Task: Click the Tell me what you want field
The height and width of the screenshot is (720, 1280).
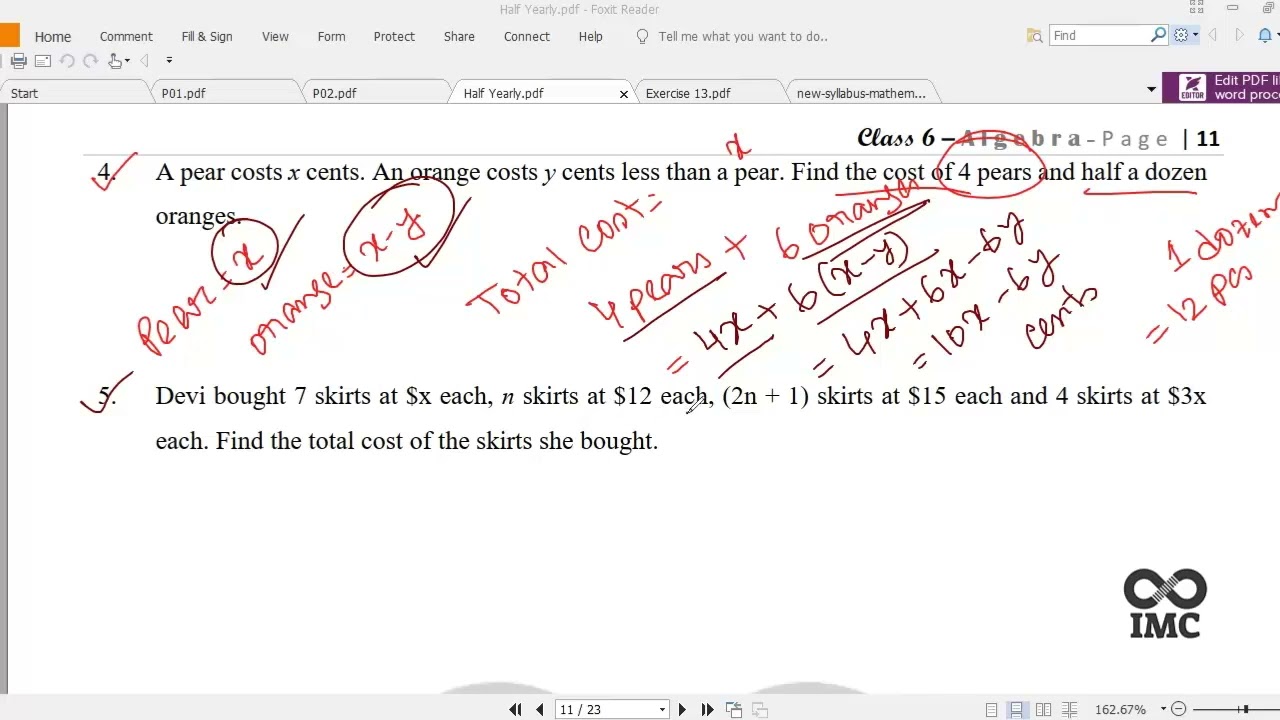Action: 743,36
